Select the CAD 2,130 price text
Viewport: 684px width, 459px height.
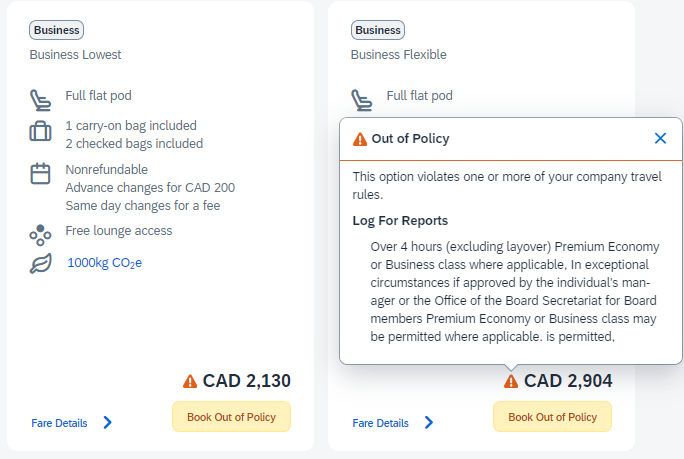pyautogui.click(x=246, y=381)
